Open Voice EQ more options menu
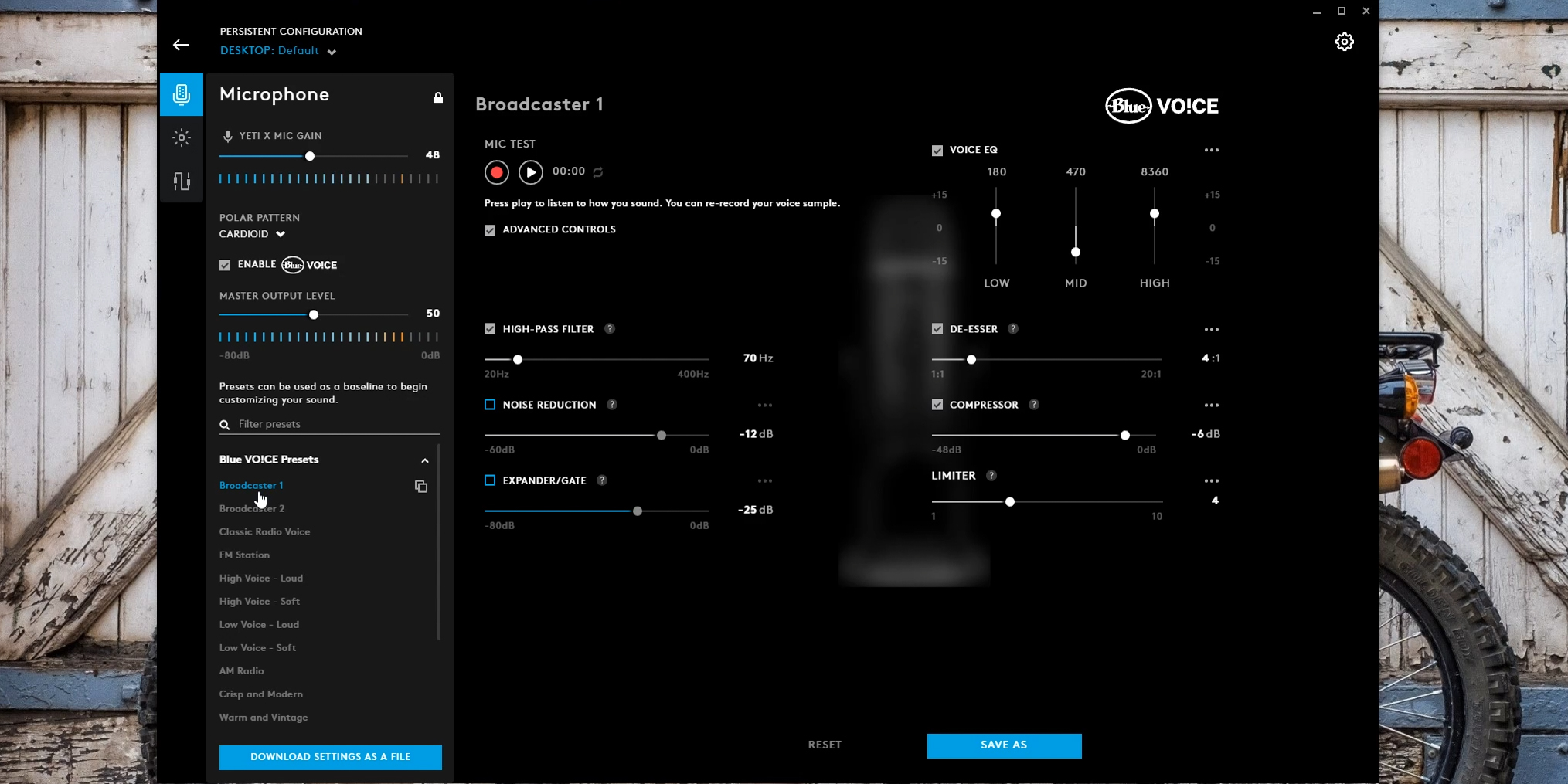This screenshot has height=784, width=1568. click(x=1211, y=151)
